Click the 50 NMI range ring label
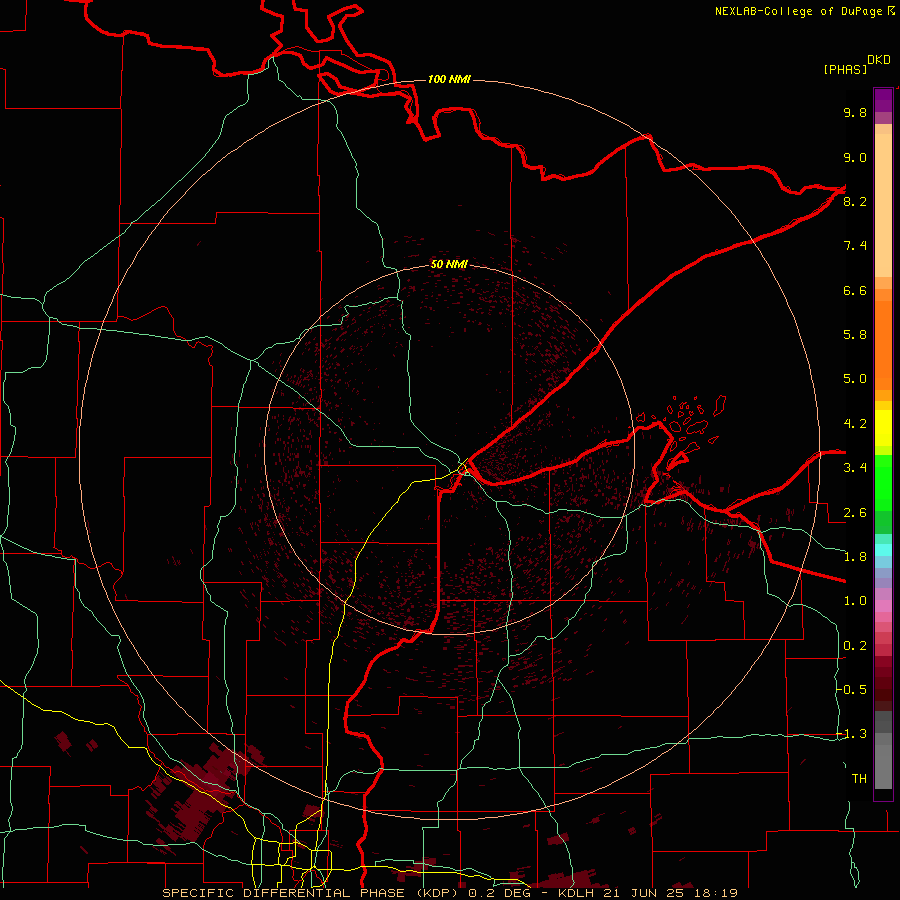This screenshot has width=900, height=900. (449, 264)
